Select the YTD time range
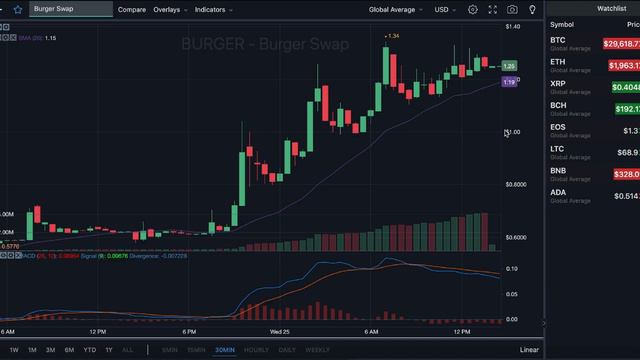The width and height of the screenshot is (640, 360). tap(89, 350)
